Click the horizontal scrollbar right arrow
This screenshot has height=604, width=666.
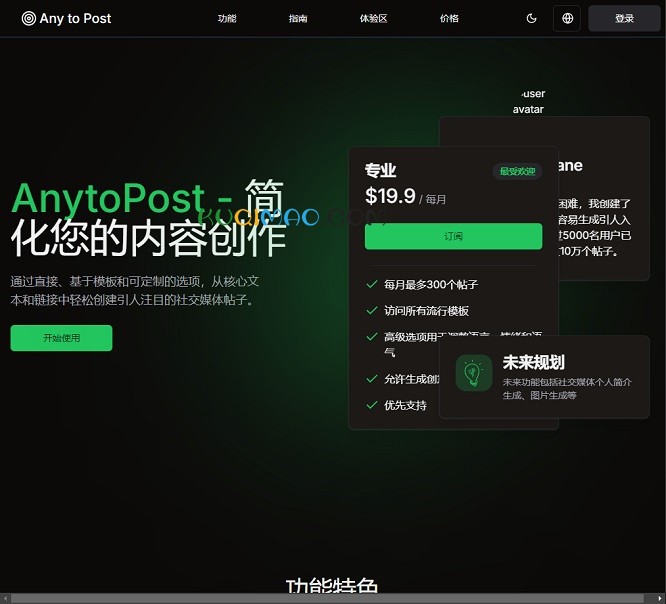[660, 598]
